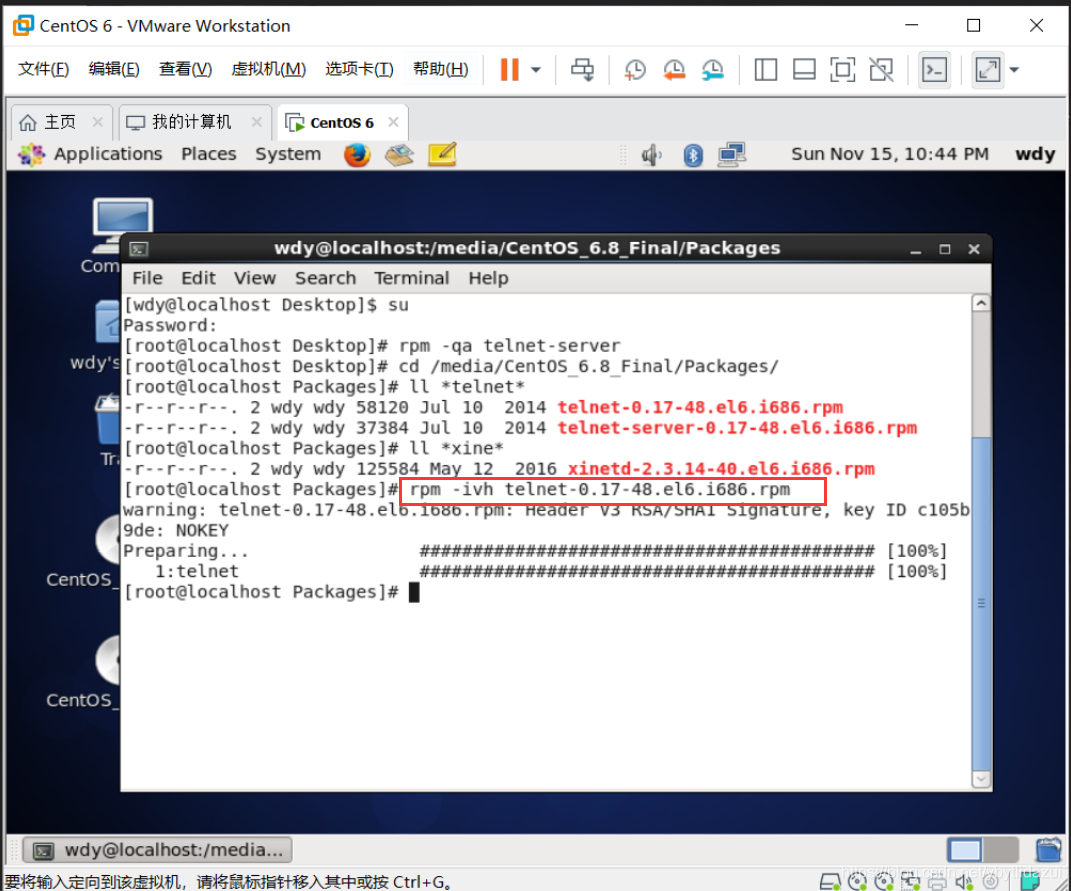Open the snapshot manager
1071x891 pixels.
pyautogui.click(x=712, y=69)
